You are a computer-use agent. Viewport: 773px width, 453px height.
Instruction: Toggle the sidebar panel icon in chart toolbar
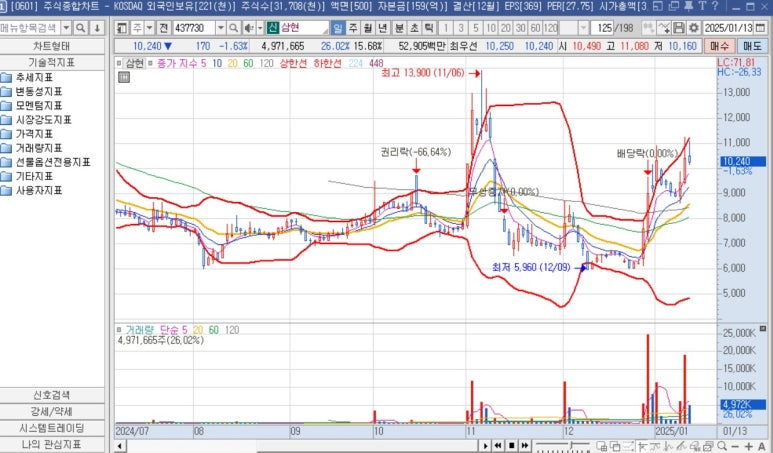[122, 28]
